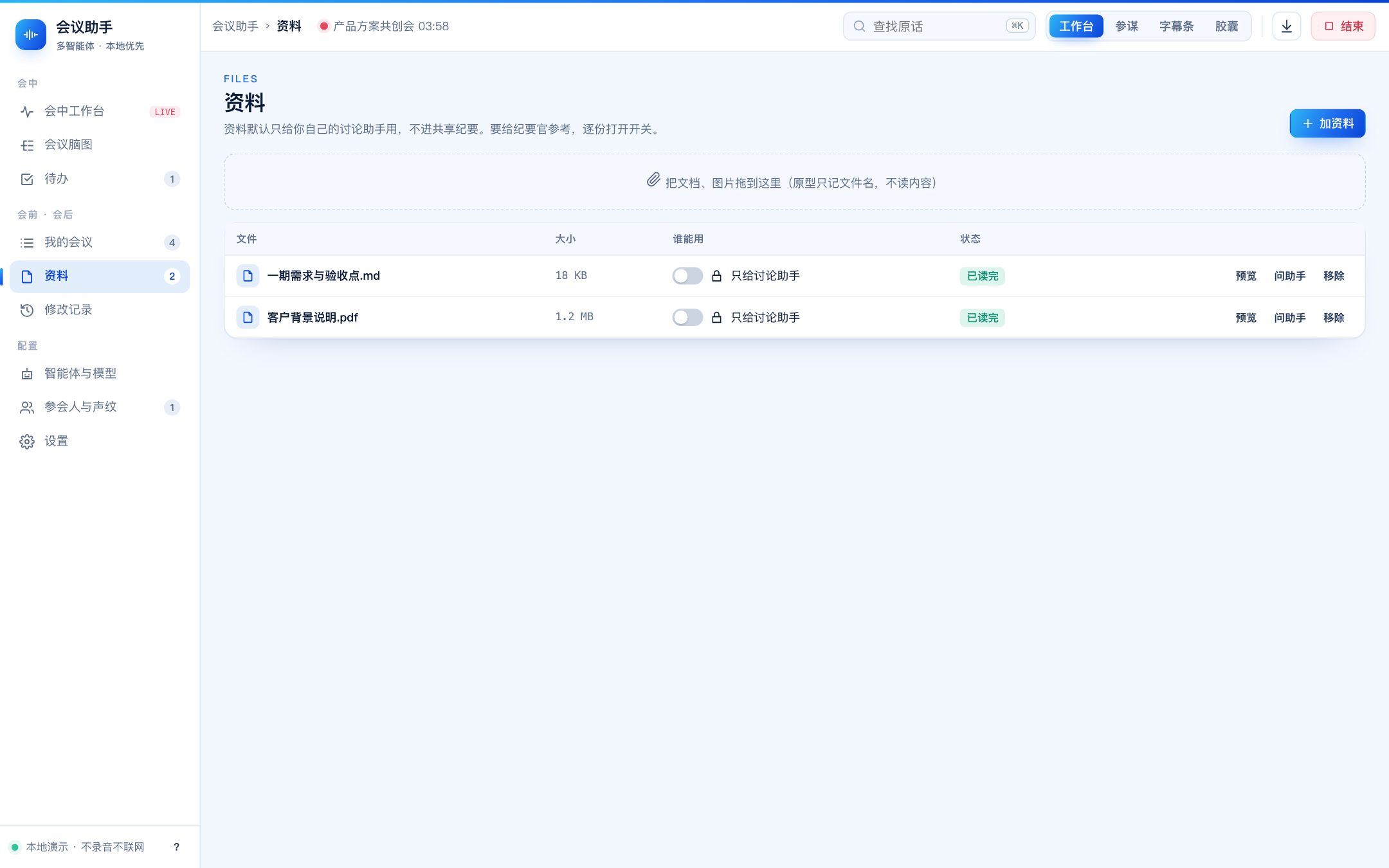The width and height of the screenshot is (1389, 868).
Task: Click the help question mark icon
Action: click(176, 847)
